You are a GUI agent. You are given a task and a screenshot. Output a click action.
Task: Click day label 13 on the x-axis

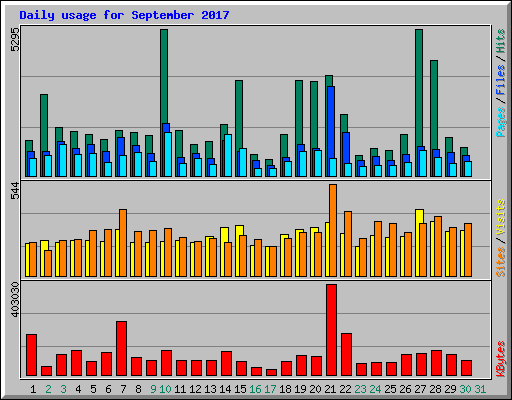tap(210, 389)
